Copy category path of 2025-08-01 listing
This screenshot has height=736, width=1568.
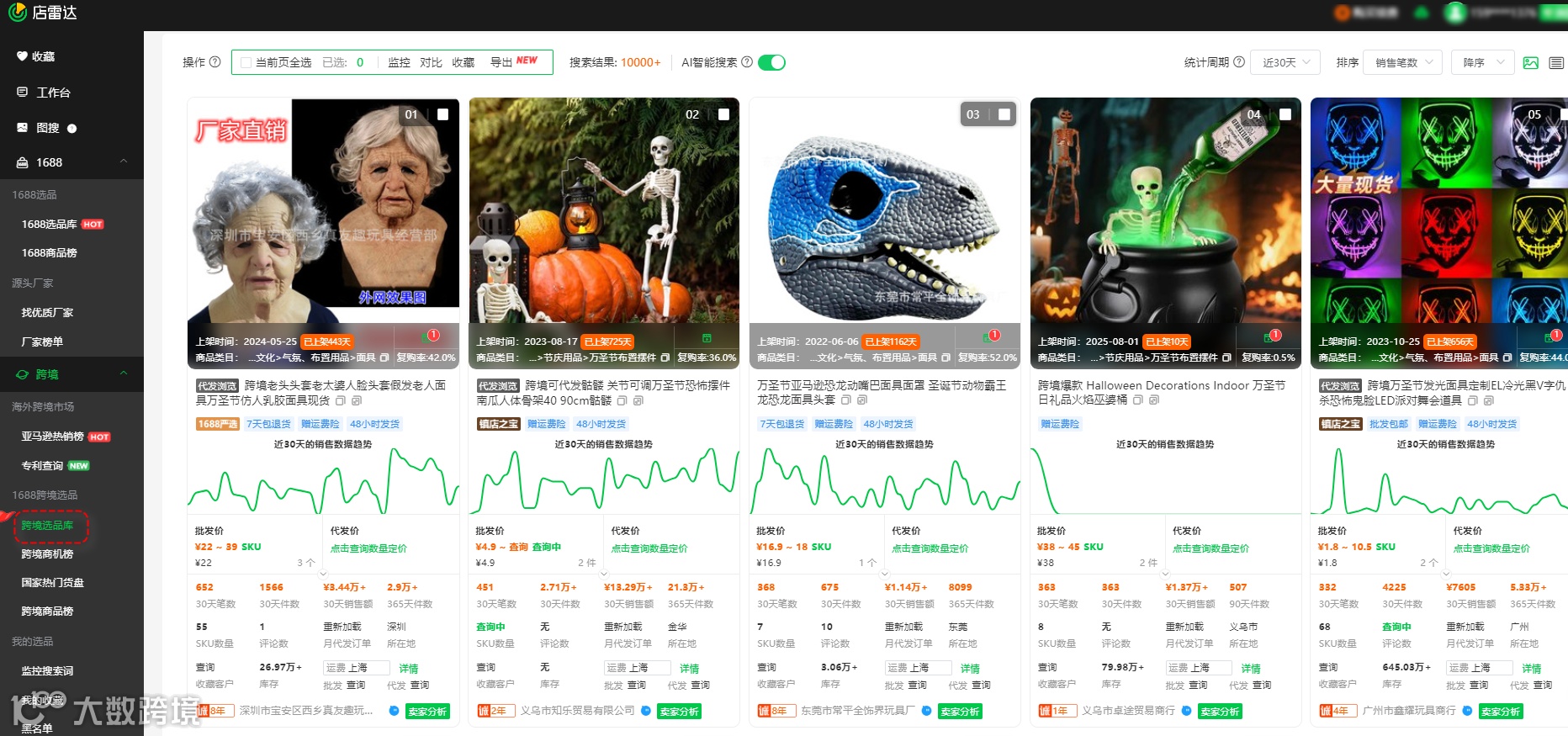coord(1226,357)
